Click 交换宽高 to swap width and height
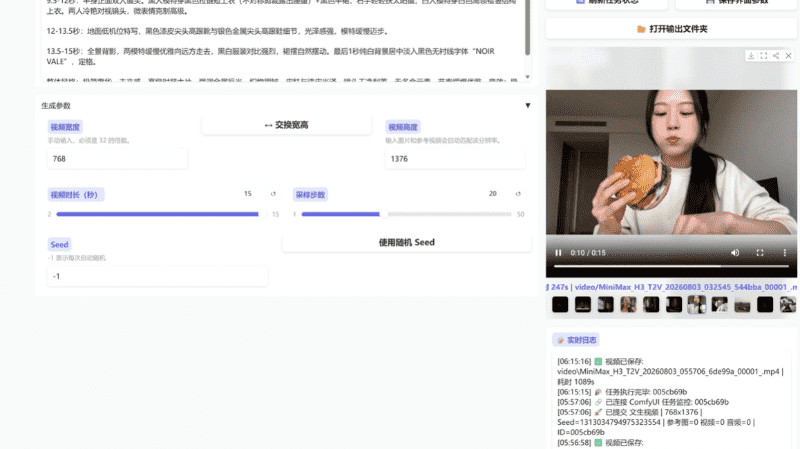The height and width of the screenshot is (449, 800). (x=286, y=125)
